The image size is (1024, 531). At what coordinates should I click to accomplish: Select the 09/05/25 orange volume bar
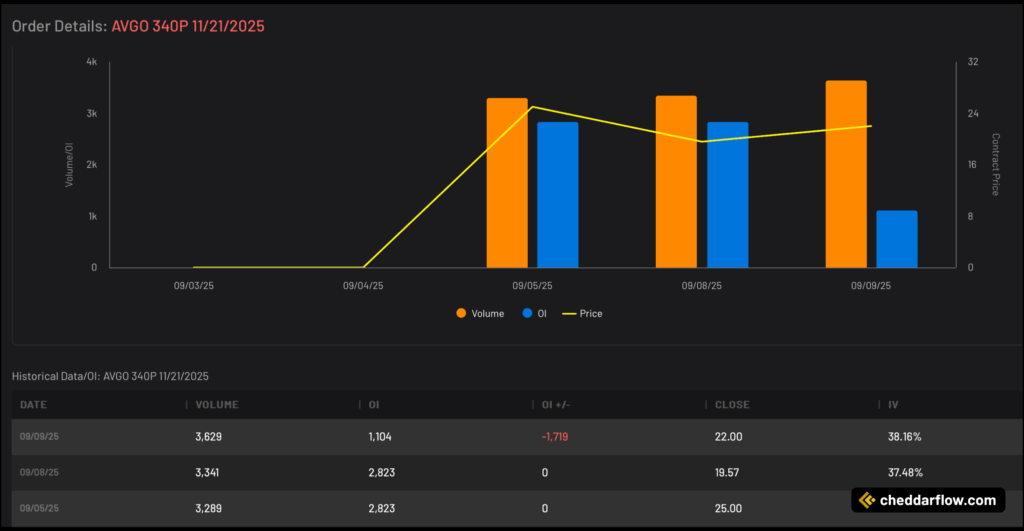pos(507,183)
